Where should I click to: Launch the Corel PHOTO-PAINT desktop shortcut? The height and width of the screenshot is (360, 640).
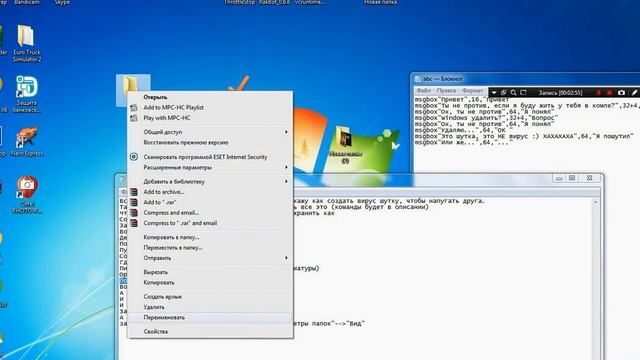coord(27,195)
